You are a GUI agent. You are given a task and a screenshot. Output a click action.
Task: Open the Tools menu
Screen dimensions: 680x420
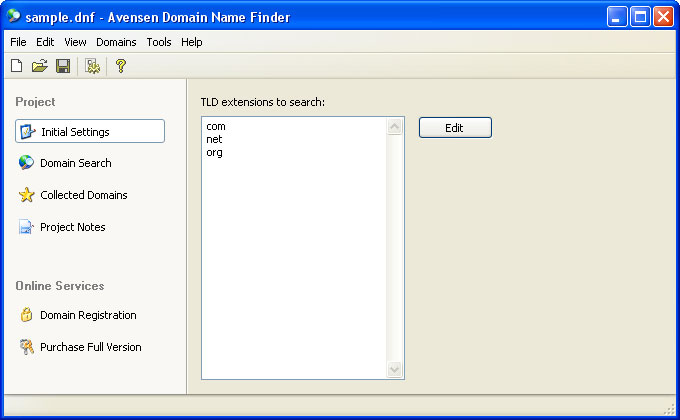click(x=159, y=42)
